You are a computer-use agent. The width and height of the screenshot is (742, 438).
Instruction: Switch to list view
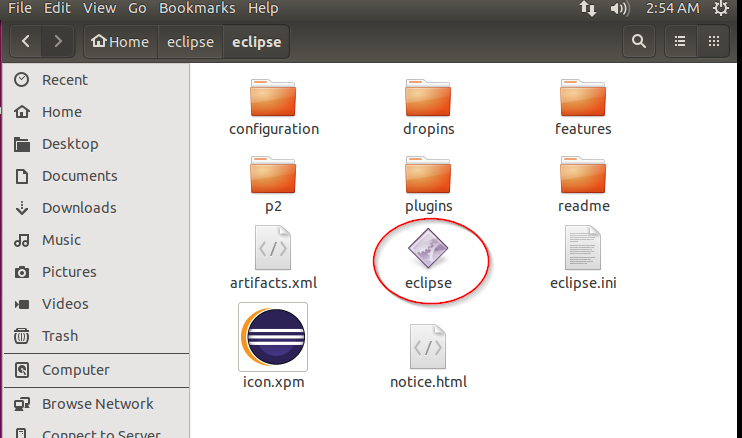[x=680, y=42]
